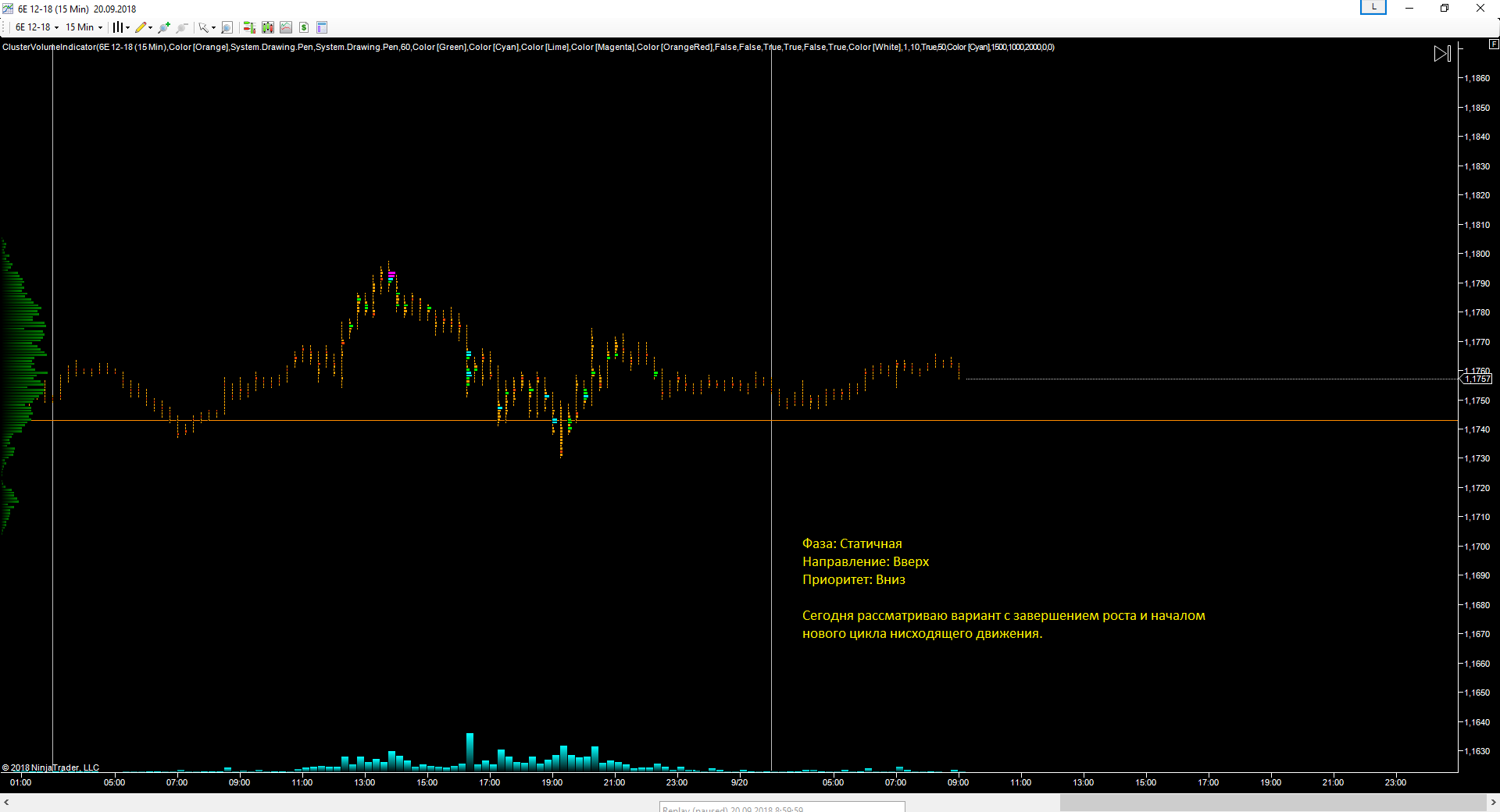The image size is (1500, 812).
Task: Open the 15 Min interval dropdown
Action: (x=84, y=27)
